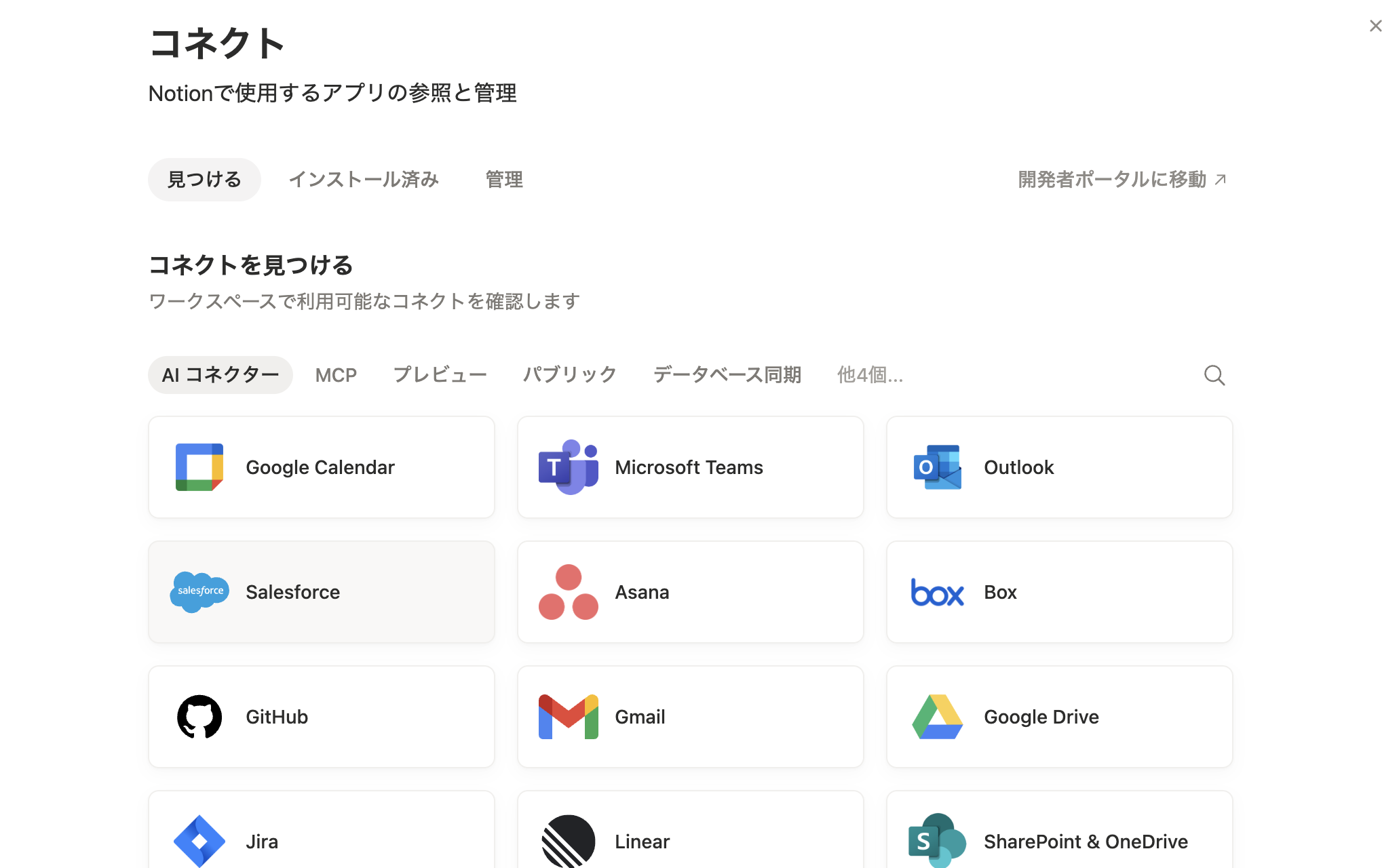Click the external arrow beside 開発者ポータルに移動

click(x=1221, y=179)
